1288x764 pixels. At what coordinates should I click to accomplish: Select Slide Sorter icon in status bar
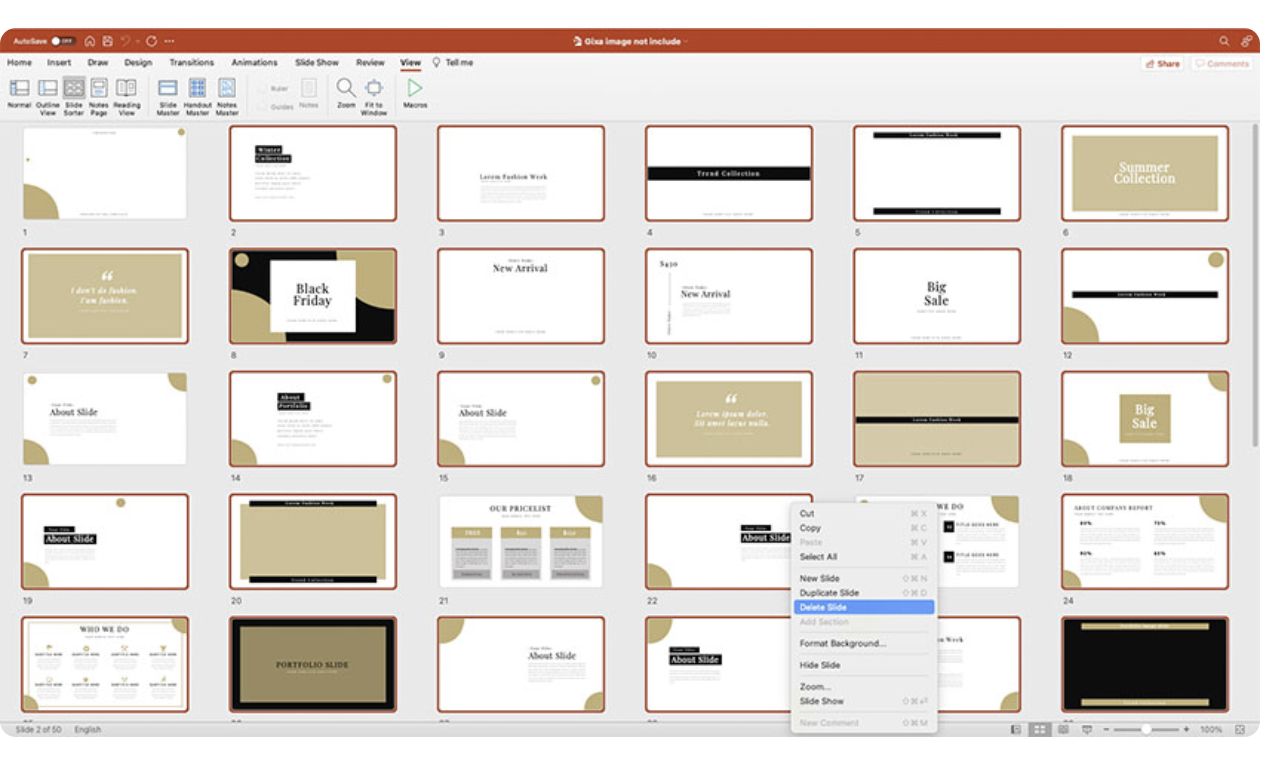(x=1040, y=730)
